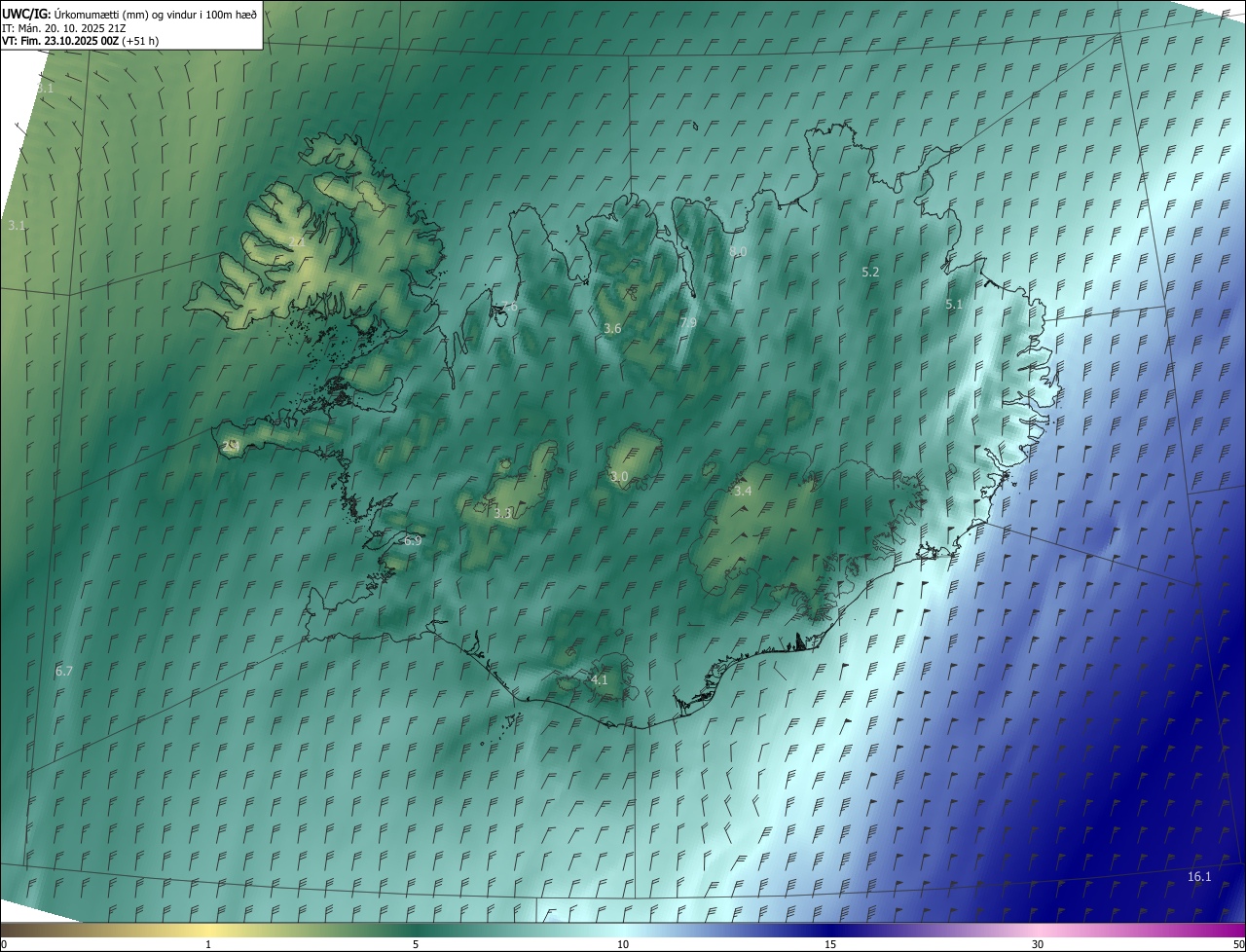
Task: Click the 50 tick on the color scale
Action: (1238, 944)
